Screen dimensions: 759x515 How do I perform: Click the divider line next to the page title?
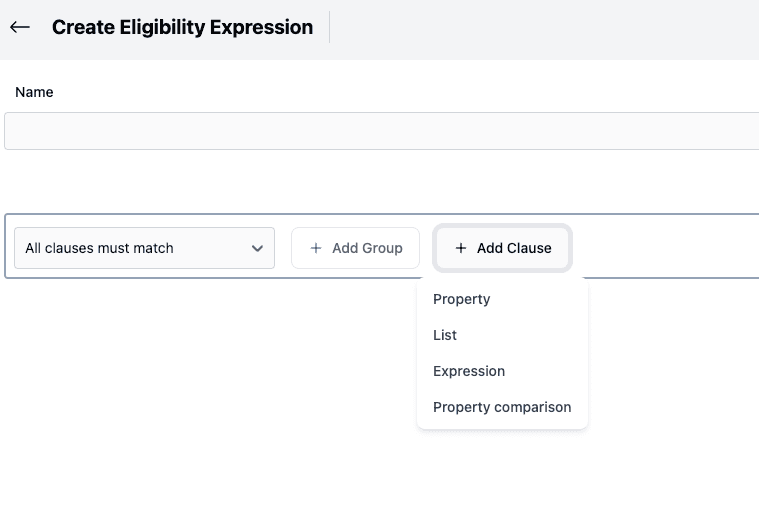(x=329, y=27)
